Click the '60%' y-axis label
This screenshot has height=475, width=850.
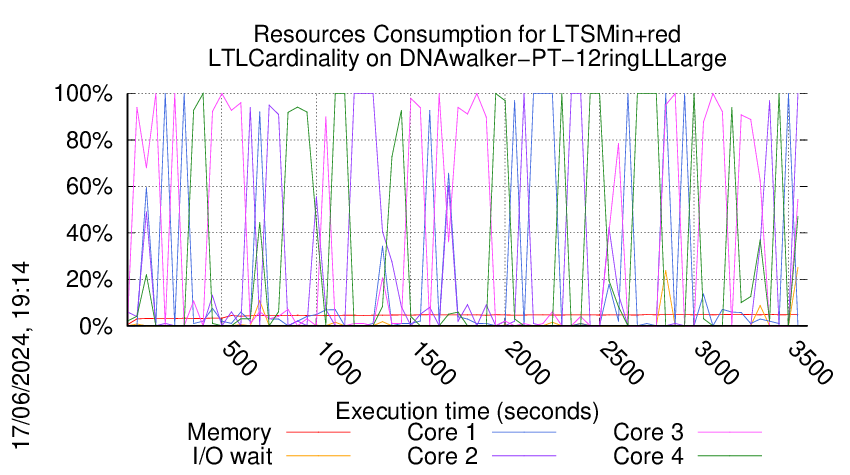89,187
